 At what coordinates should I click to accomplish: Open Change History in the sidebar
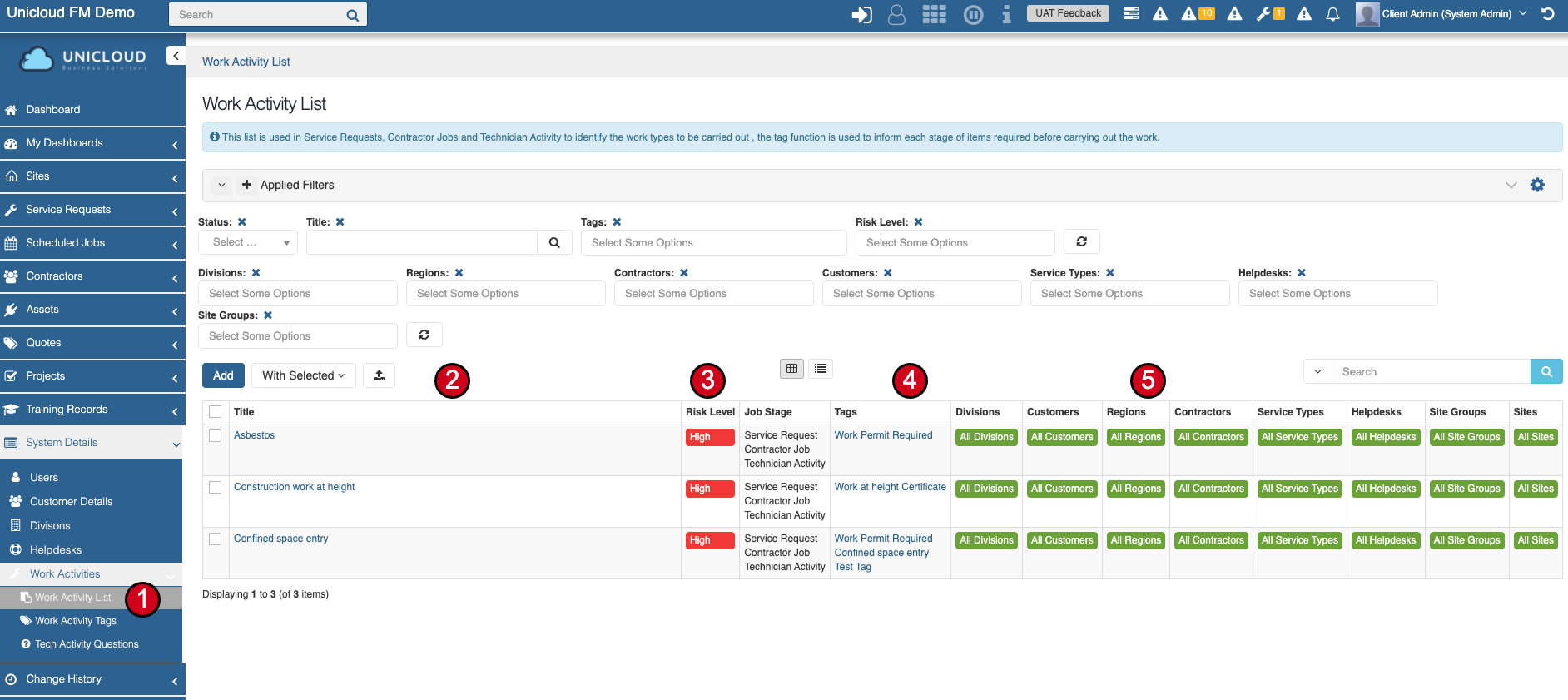click(92, 678)
